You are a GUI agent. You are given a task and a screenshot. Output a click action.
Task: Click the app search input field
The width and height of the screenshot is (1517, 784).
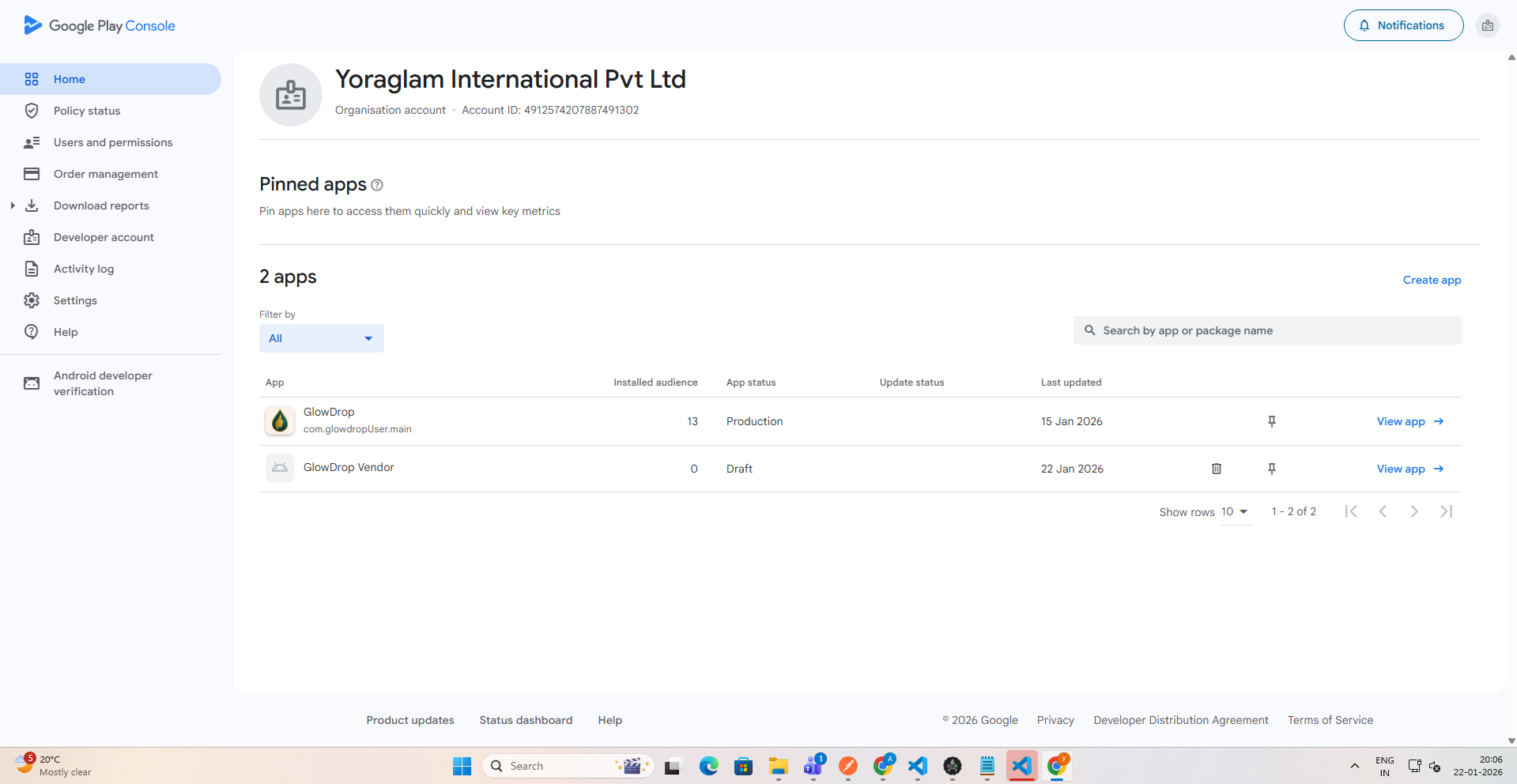tap(1273, 330)
